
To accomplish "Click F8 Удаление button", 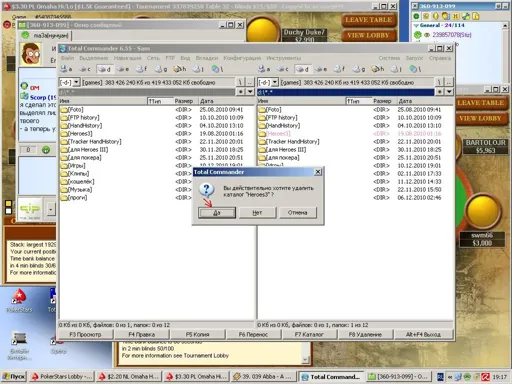I will click(365, 334).
